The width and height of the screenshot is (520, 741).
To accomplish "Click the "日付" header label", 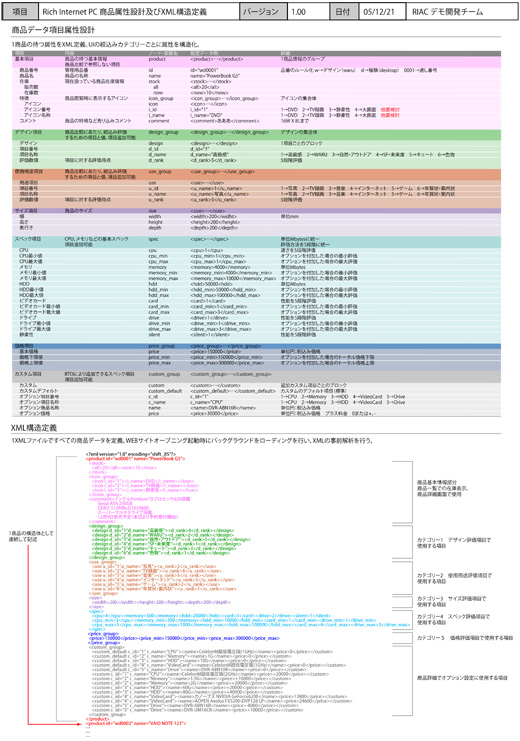I will click(x=343, y=11).
